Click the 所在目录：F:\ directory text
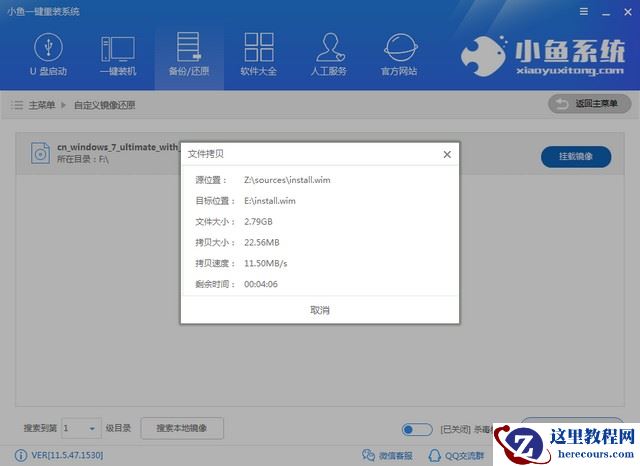640x466 pixels. point(83,159)
